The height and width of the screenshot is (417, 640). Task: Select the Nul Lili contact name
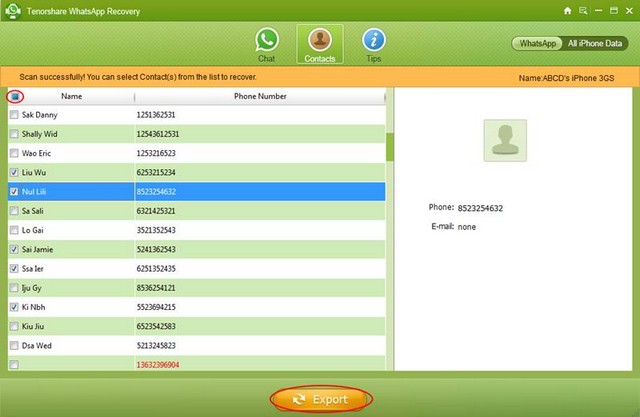[x=34, y=191]
